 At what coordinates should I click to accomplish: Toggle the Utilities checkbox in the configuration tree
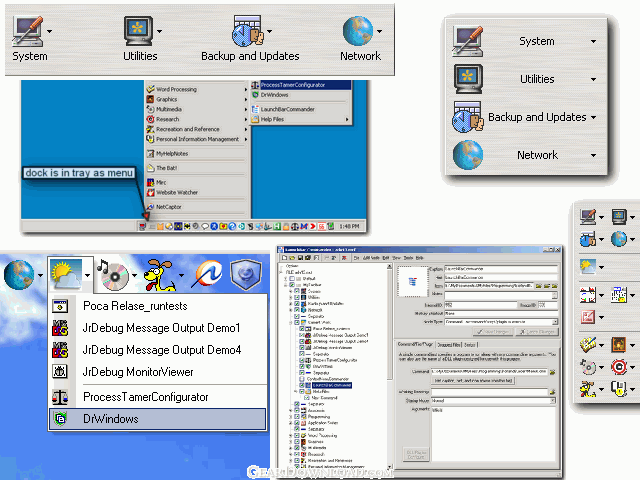pyautogui.click(x=297, y=298)
